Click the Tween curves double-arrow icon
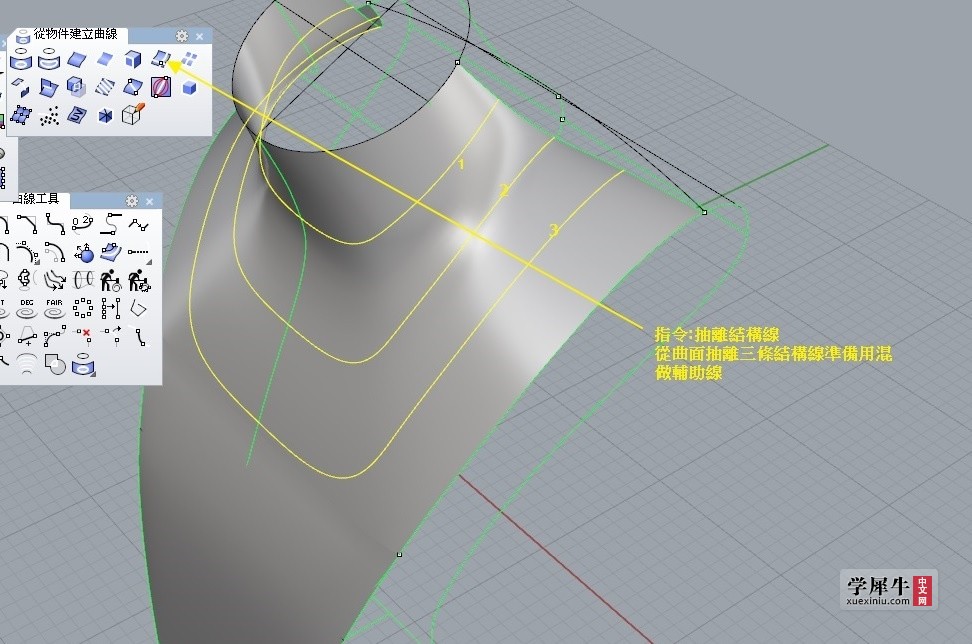Viewport: 972px width, 644px height. [55, 281]
